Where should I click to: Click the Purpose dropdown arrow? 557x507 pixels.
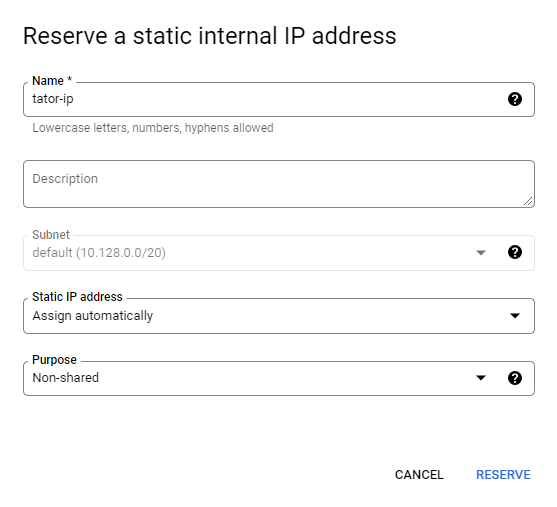pos(481,378)
